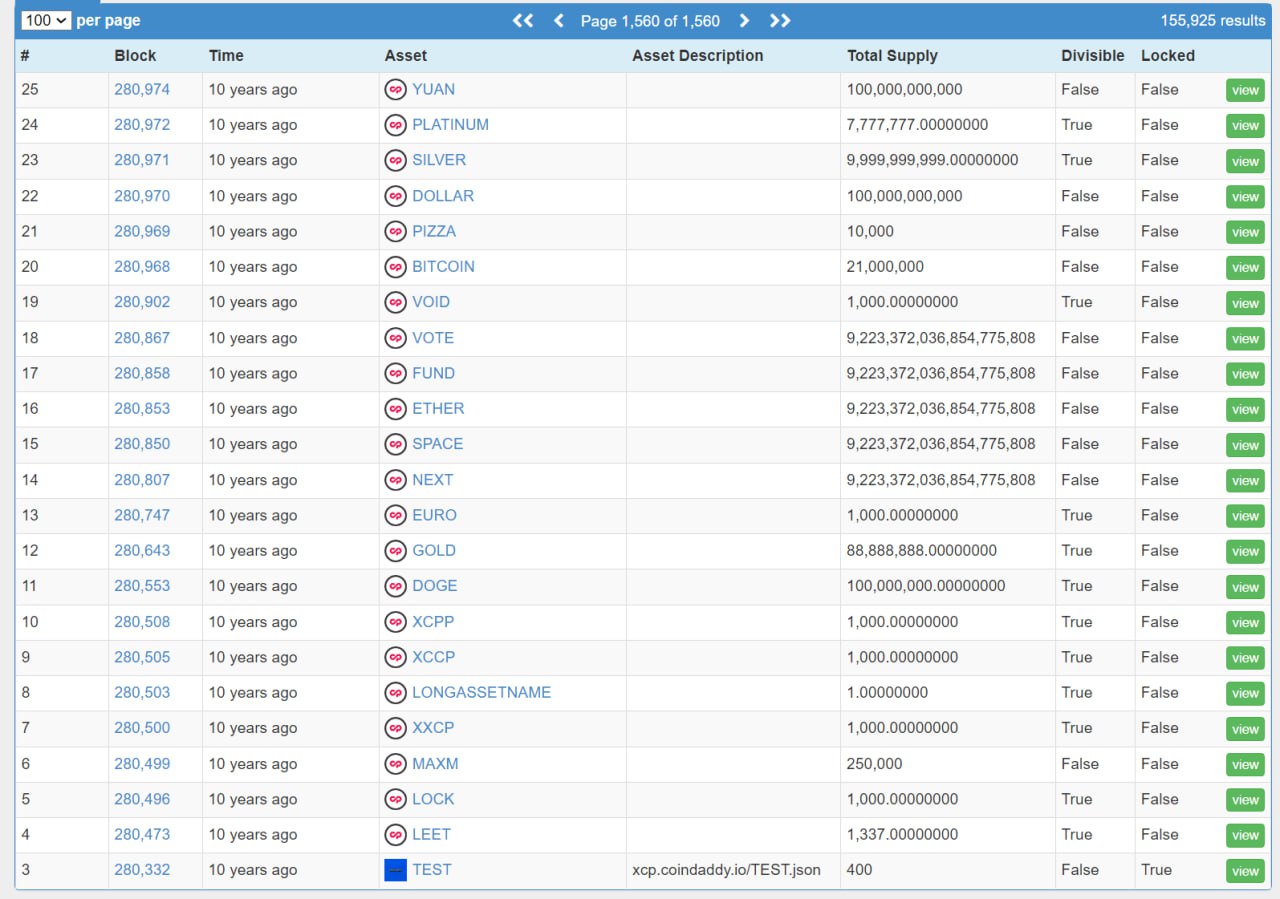Open the BITCOIN asset link
This screenshot has height=899, width=1280.
point(443,267)
